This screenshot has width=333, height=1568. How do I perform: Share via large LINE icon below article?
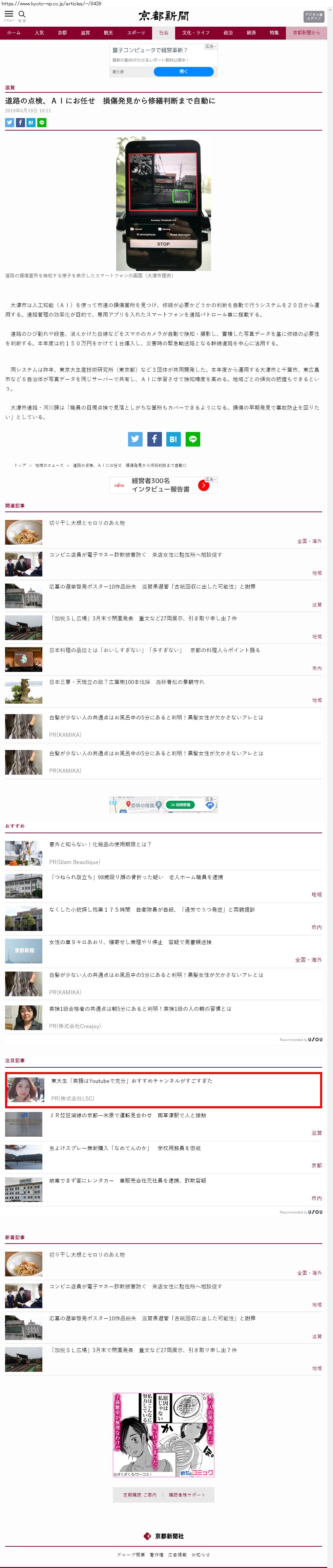(193, 439)
